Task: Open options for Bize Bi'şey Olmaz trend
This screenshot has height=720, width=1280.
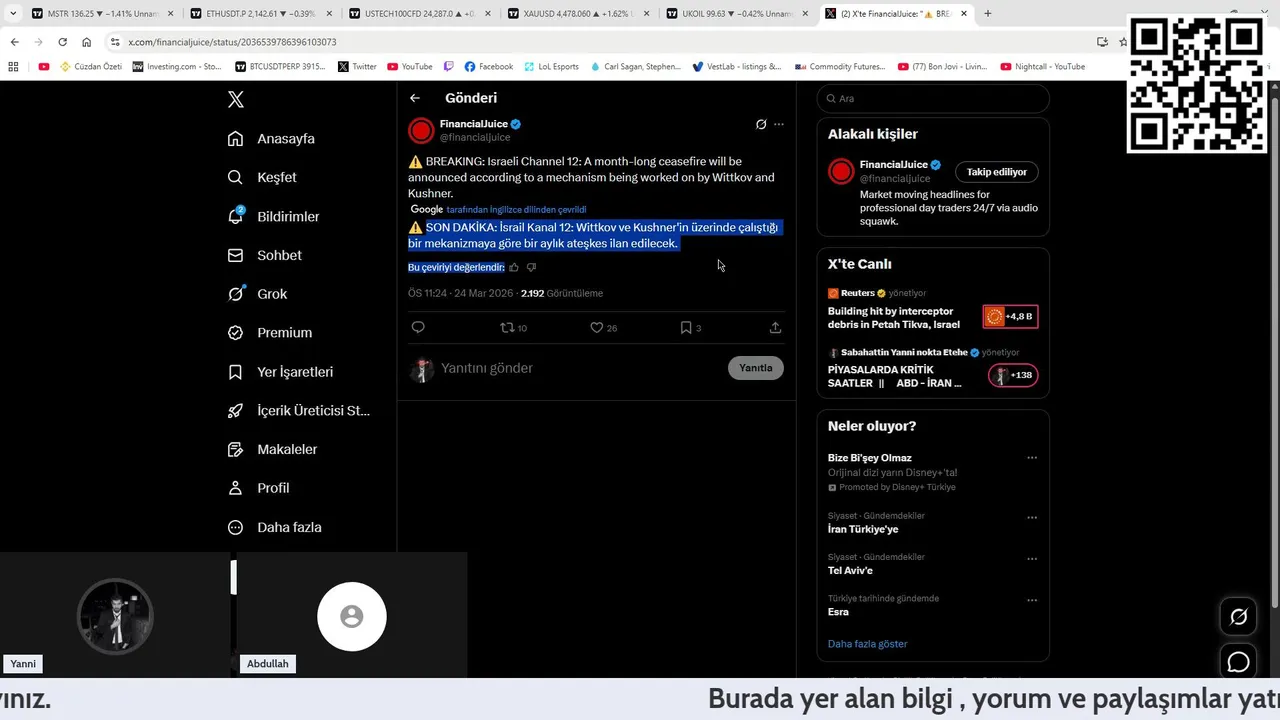Action: pyautogui.click(x=1032, y=458)
